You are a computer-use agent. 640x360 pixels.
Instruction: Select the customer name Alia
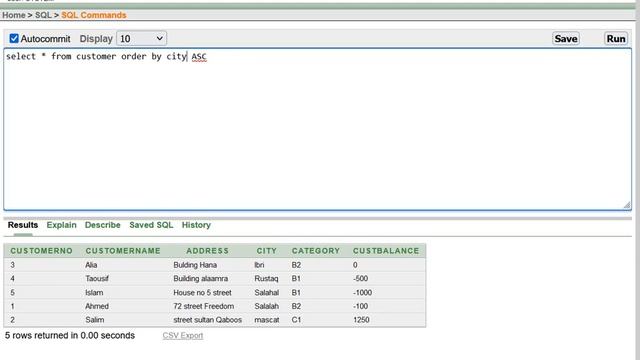coord(91,265)
